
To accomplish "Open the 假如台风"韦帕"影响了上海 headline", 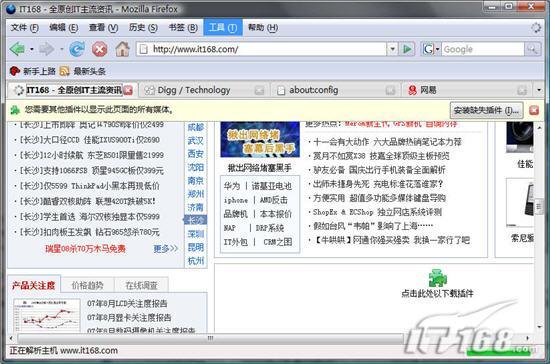I will [x=373, y=226].
